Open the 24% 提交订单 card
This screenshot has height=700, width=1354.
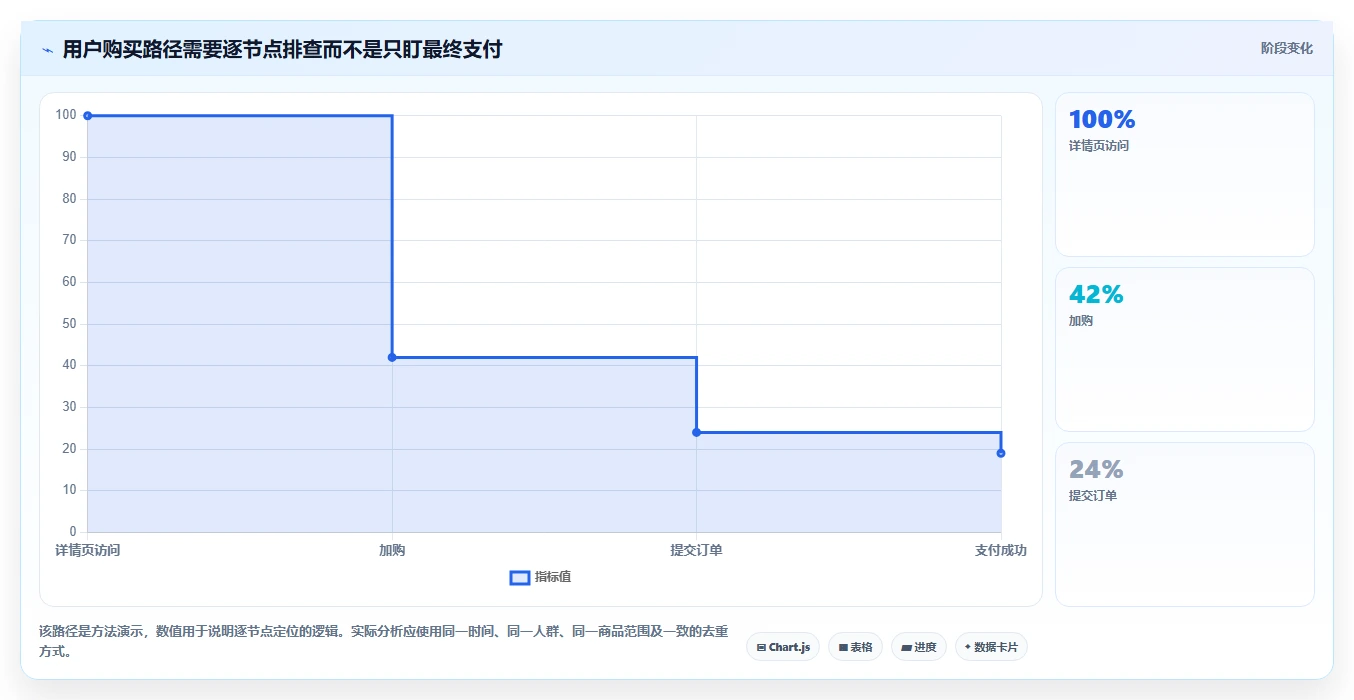tap(1184, 524)
